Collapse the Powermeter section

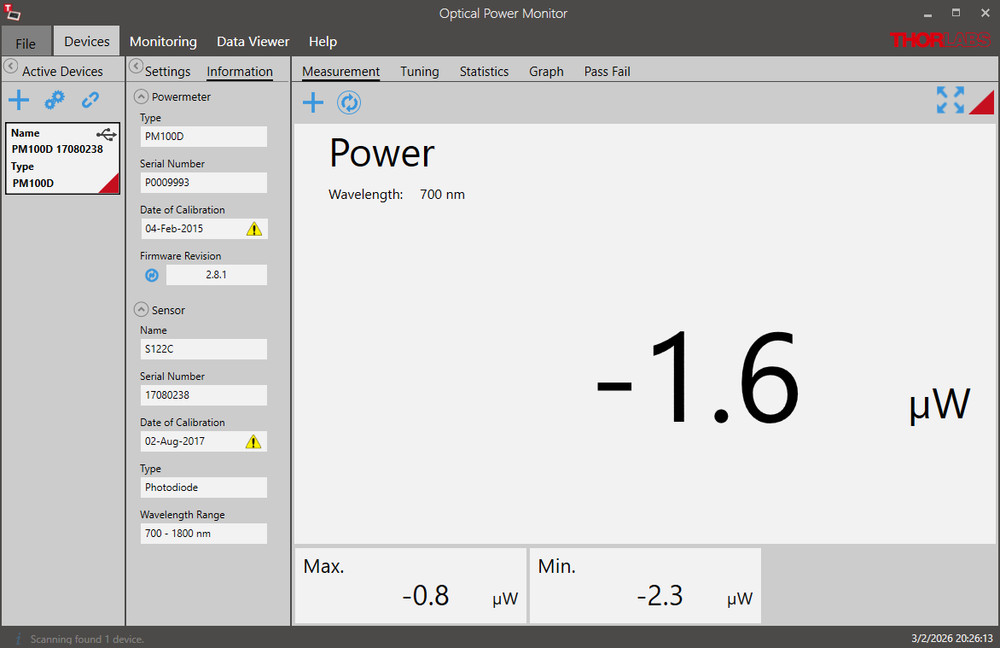click(x=141, y=97)
